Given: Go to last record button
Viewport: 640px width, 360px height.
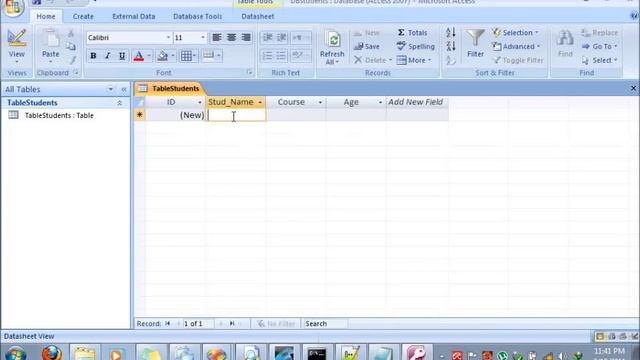Looking at the screenshot, I should [x=232, y=324].
